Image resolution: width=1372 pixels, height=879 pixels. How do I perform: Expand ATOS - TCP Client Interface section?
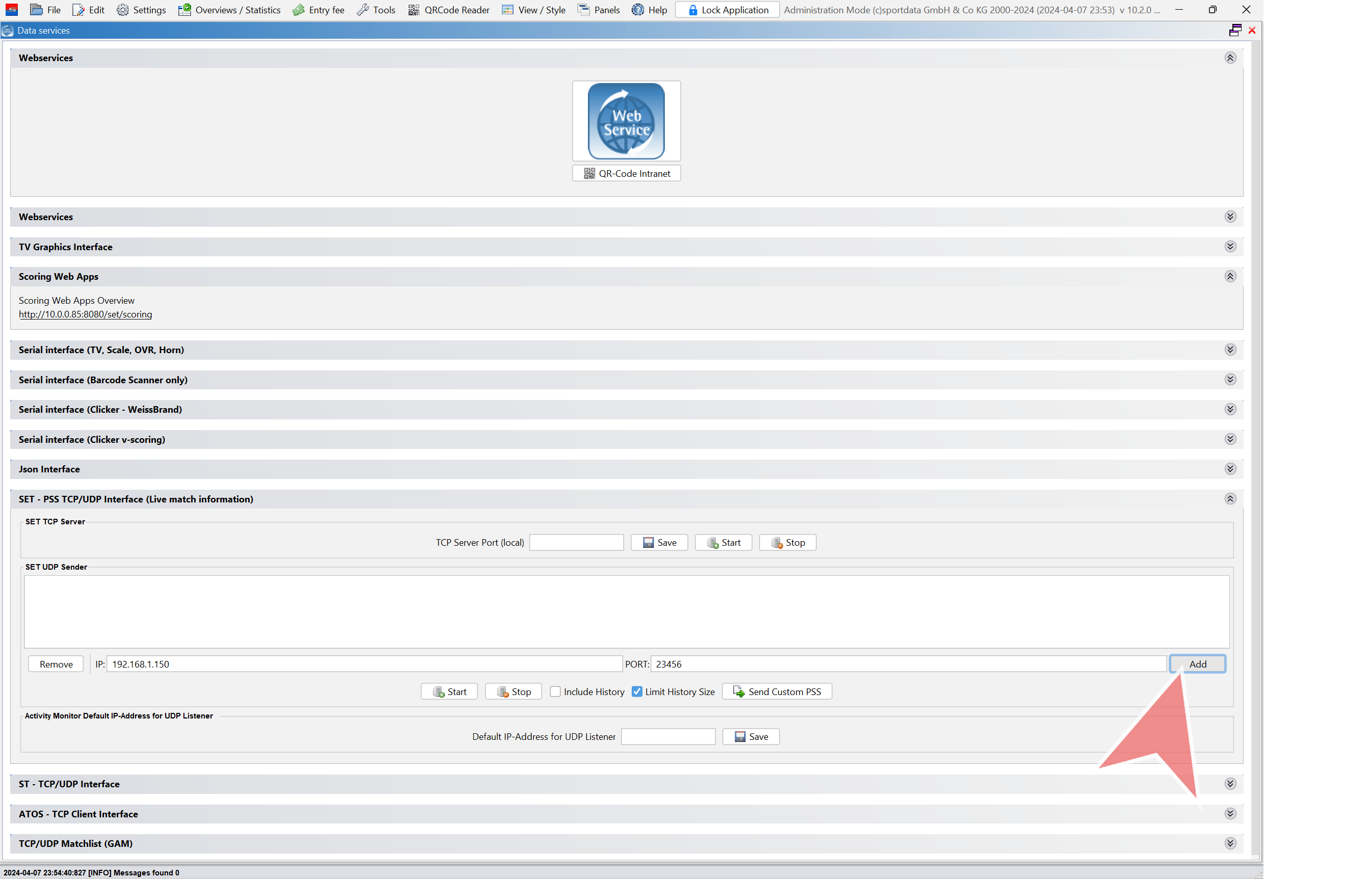point(1230,813)
